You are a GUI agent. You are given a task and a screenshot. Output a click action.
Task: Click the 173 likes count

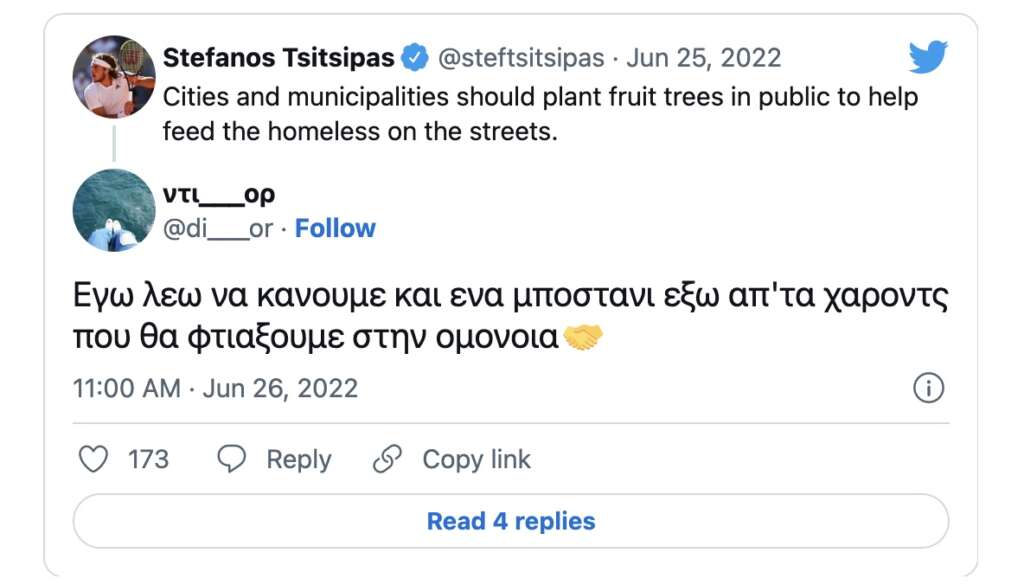pos(148,459)
